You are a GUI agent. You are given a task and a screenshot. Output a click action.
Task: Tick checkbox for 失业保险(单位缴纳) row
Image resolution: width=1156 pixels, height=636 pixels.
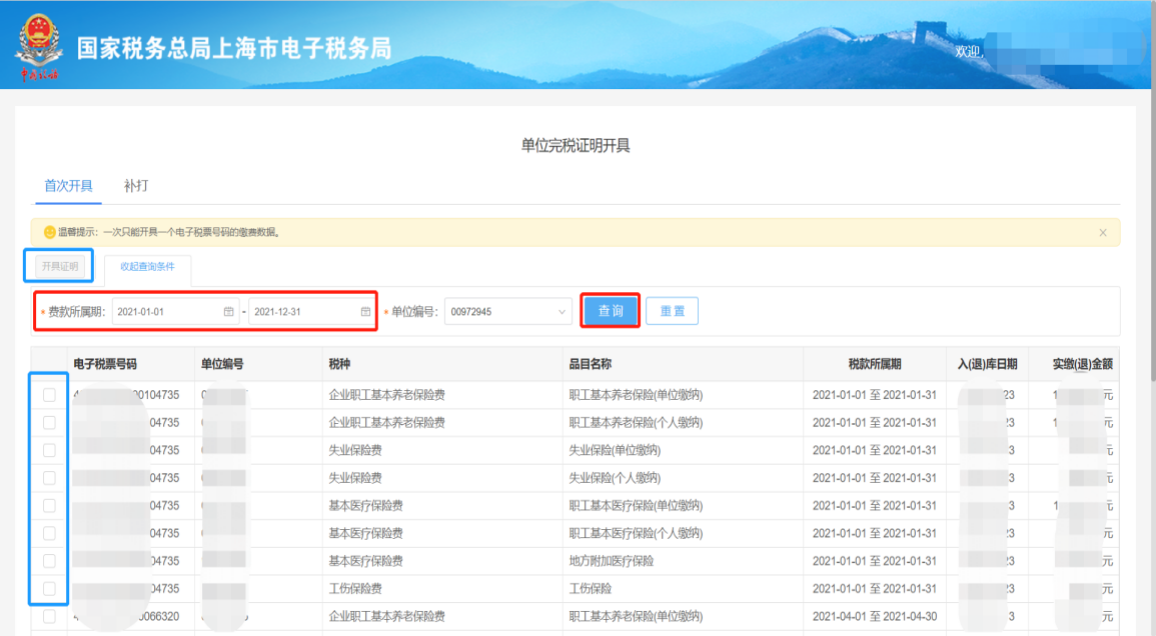[x=49, y=450]
